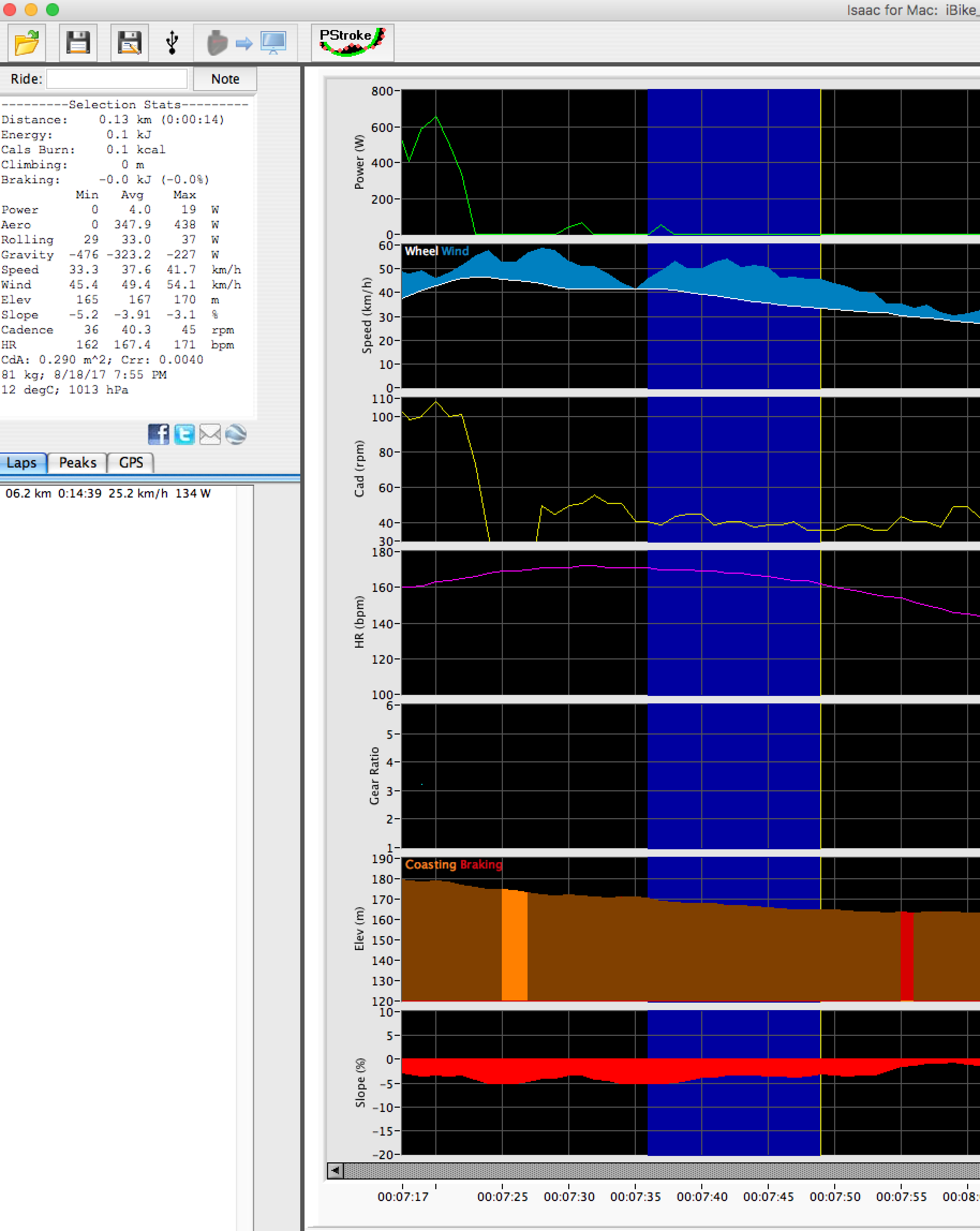
Task: Download from device to computer
Action: (x=246, y=43)
